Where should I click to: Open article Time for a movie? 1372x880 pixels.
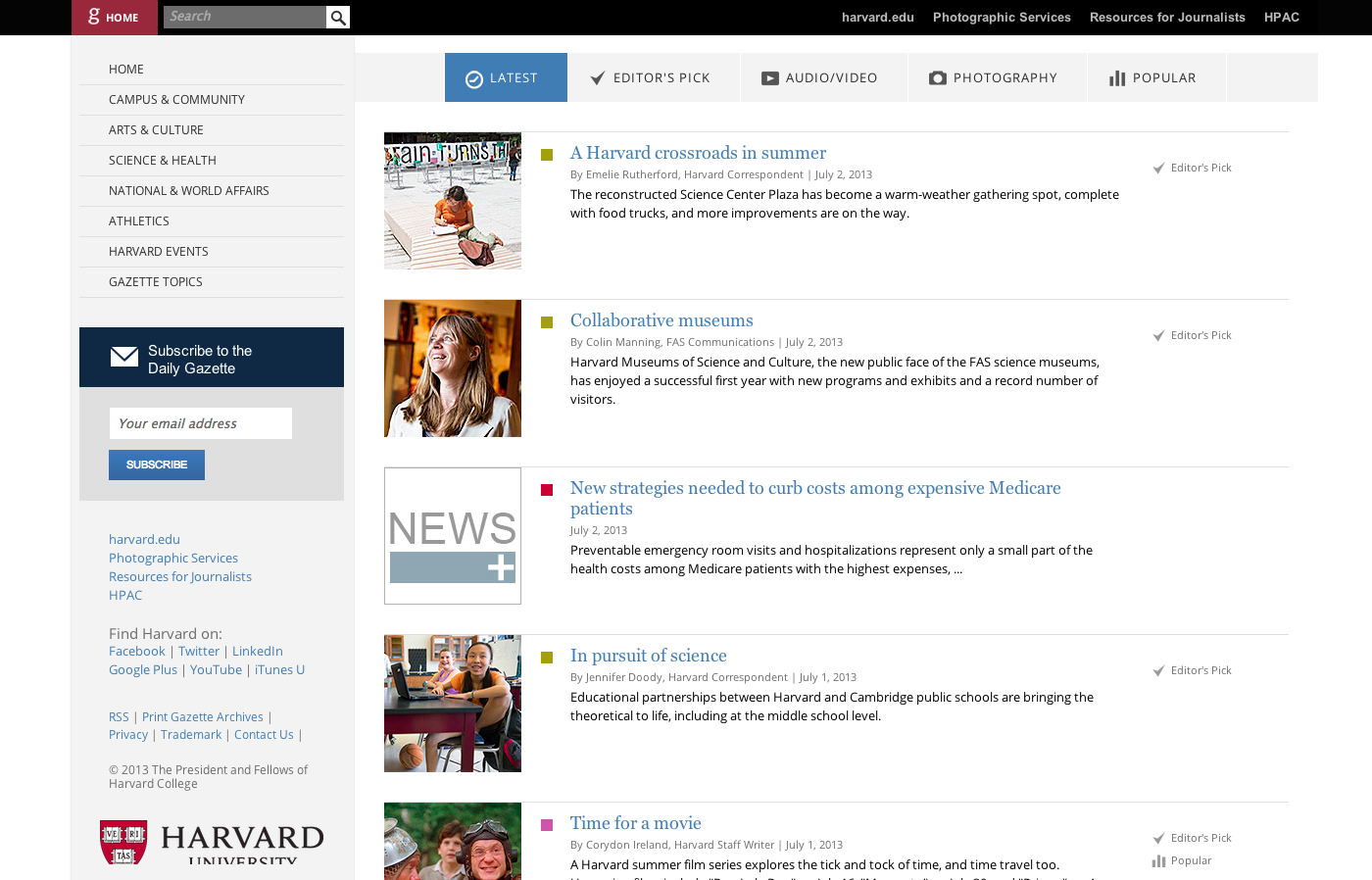pos(636,823)
